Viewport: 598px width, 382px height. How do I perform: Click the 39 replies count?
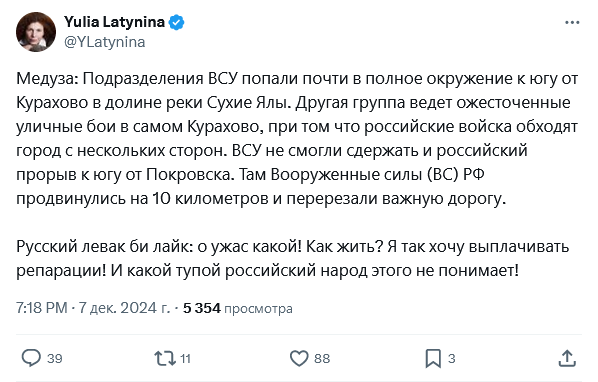click(55, 359)
